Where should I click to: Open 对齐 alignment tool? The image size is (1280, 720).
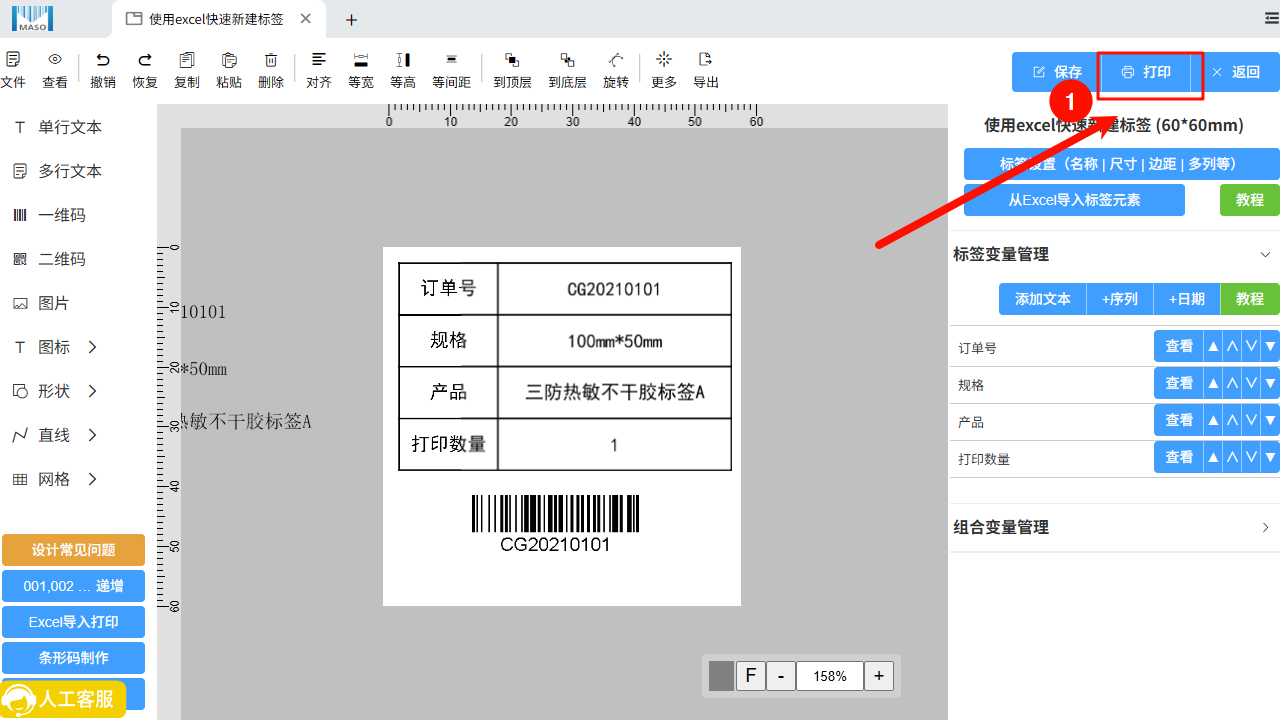(x=319, y=70)
